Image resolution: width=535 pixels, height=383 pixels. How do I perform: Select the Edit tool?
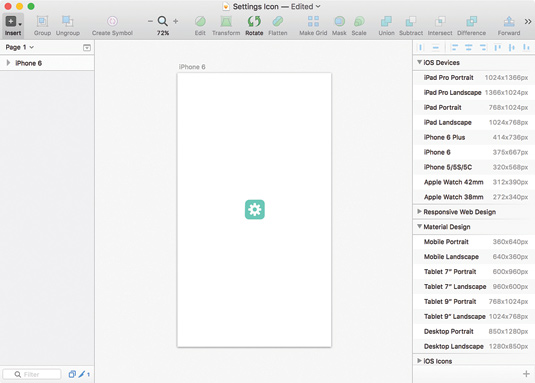(200, 22)
